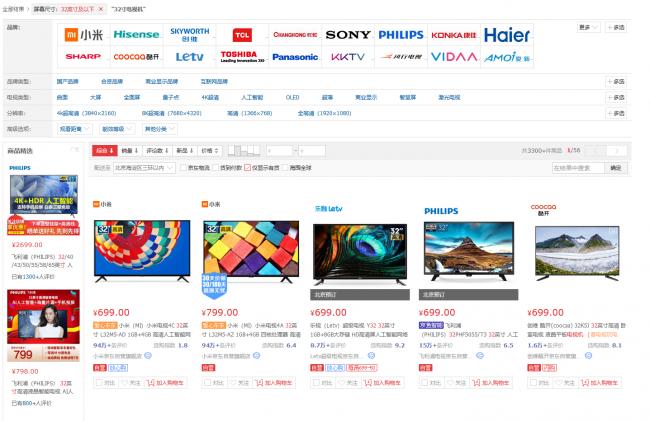Image resolution: width=650 pixels, height=421 pixels.
Task: Select the Letv brand logo in filters
Action: pos(189,57)
